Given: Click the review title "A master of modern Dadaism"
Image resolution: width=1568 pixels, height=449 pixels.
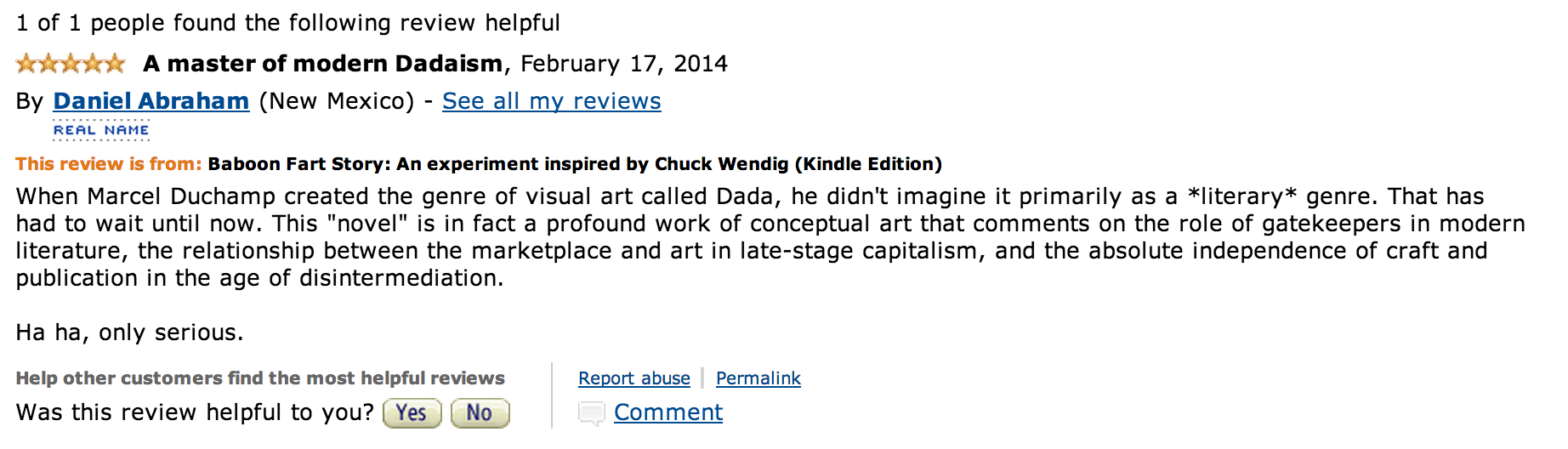Looking at the screenshot, I should click(x=322, y=64).
